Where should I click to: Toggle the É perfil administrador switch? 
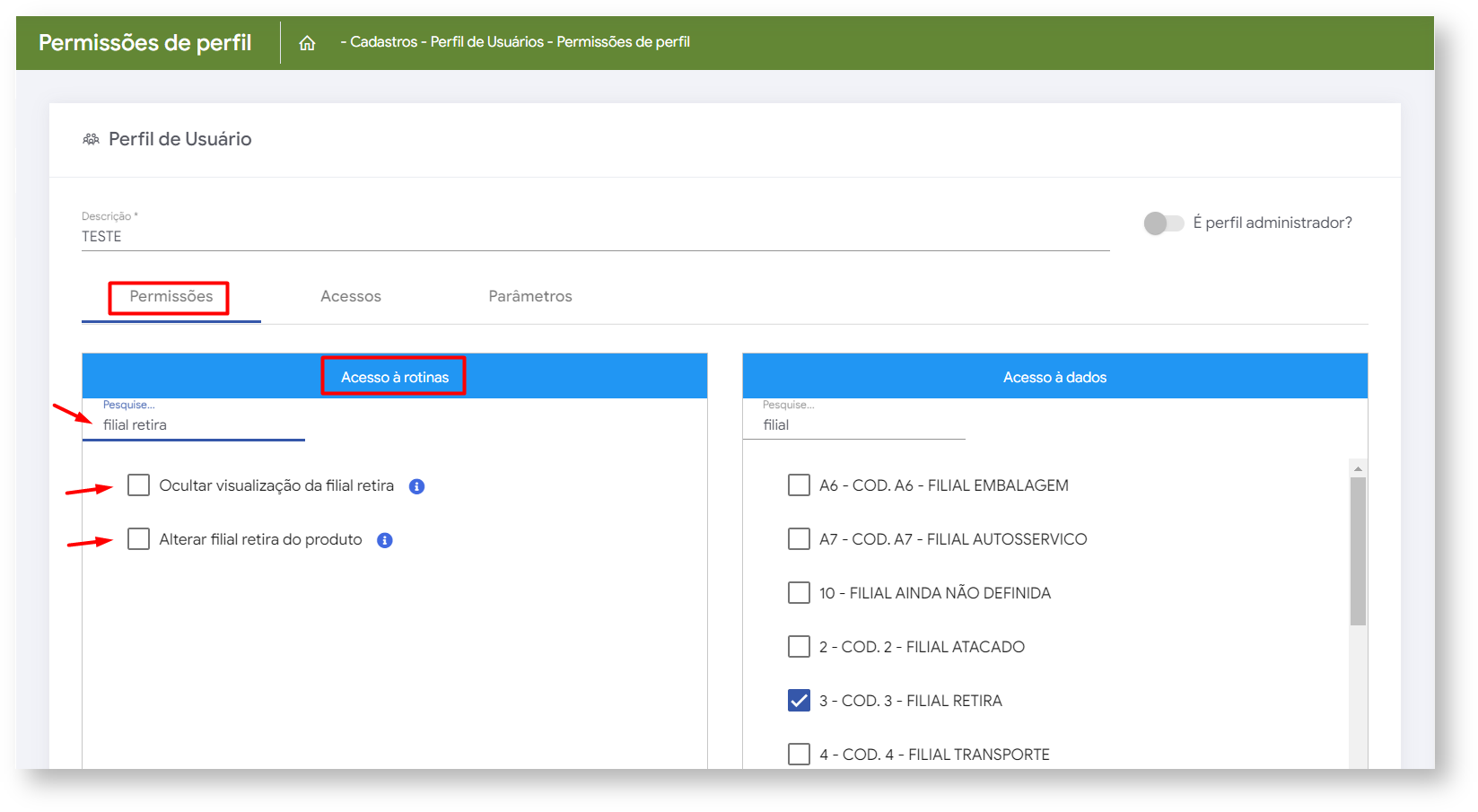(x=1163, y=223)
